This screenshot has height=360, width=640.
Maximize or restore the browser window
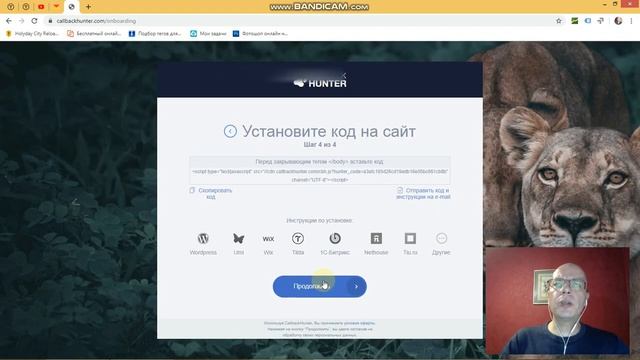615,4
